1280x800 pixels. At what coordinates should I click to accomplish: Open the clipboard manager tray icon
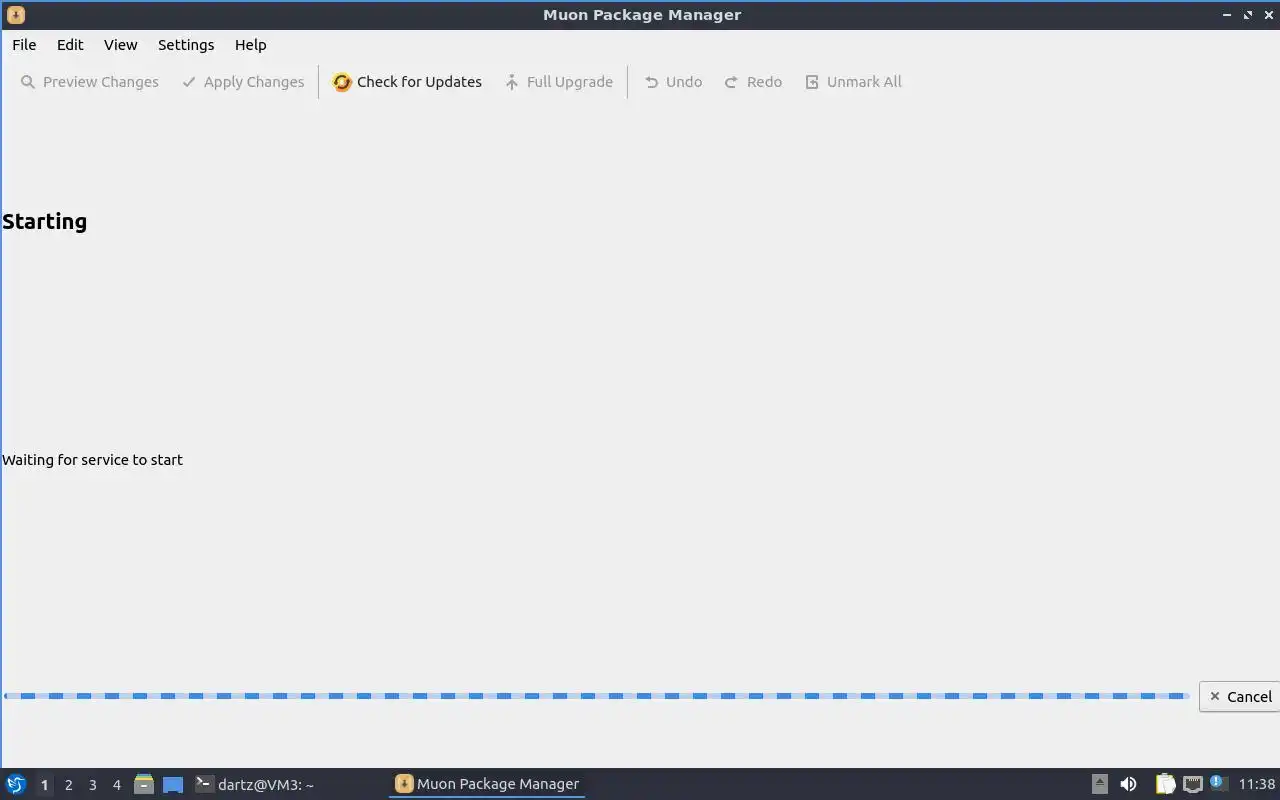[x=1165, y=784]
